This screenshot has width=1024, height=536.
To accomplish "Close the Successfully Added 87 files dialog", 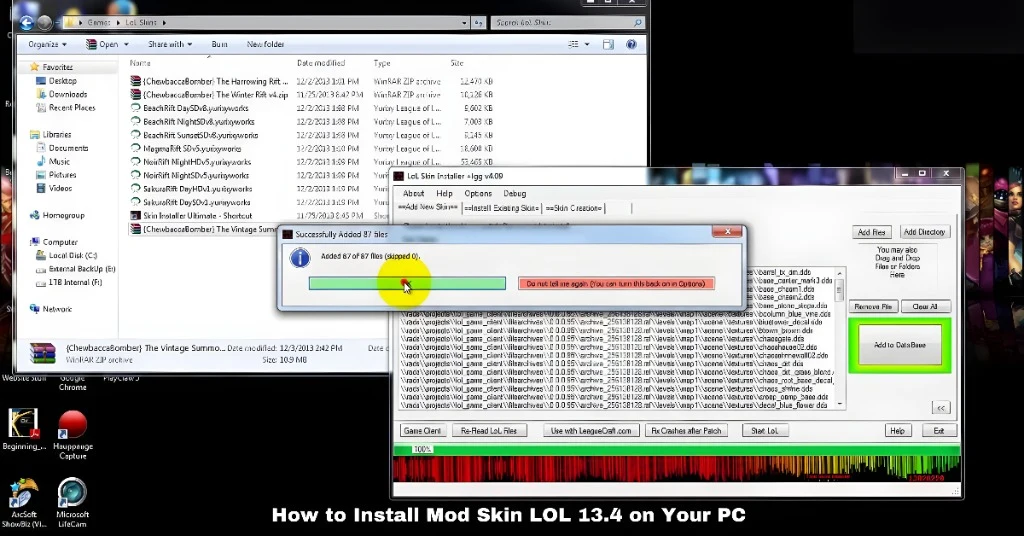I will coord(727,232).
